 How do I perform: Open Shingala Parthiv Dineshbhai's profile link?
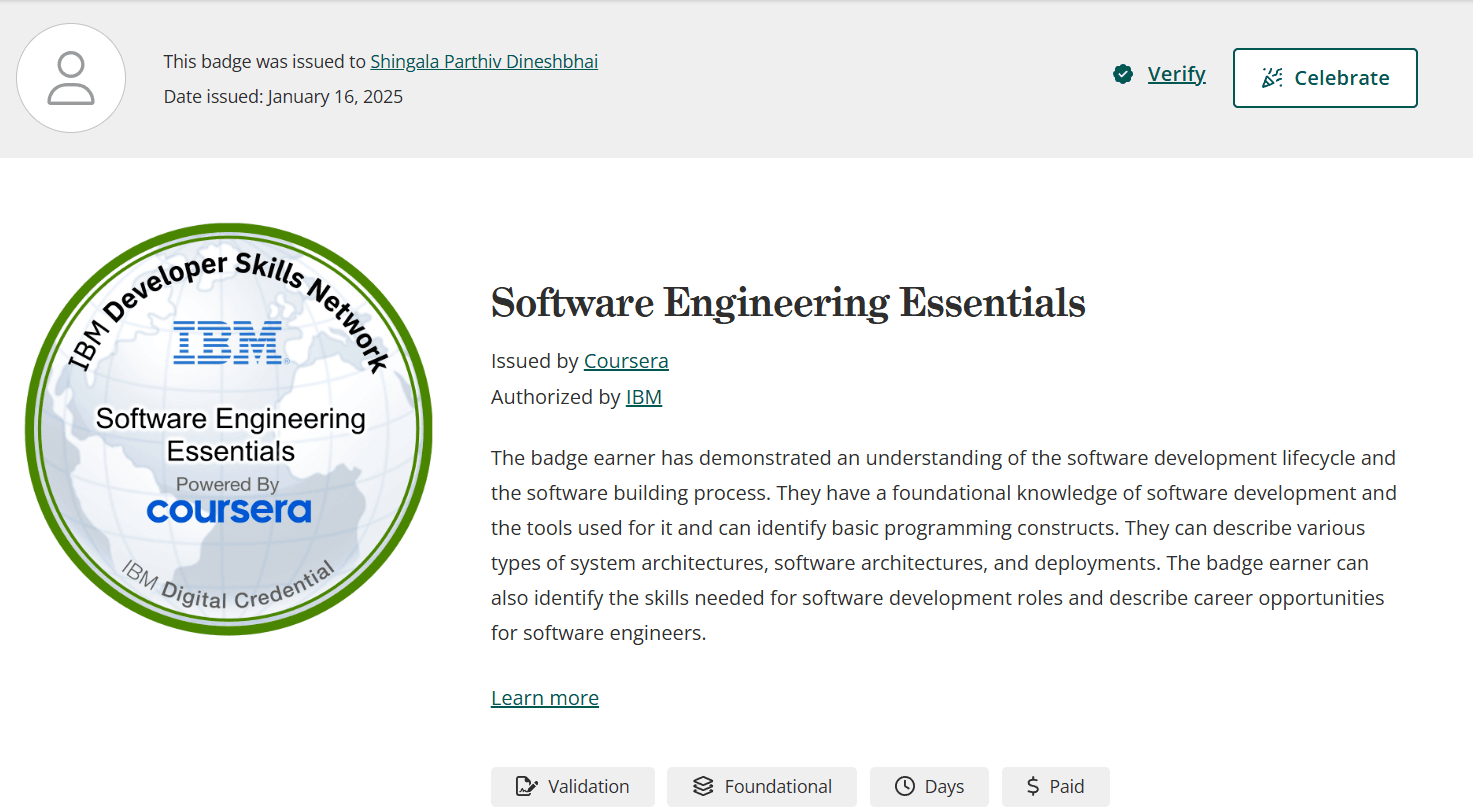pos(484,61)
